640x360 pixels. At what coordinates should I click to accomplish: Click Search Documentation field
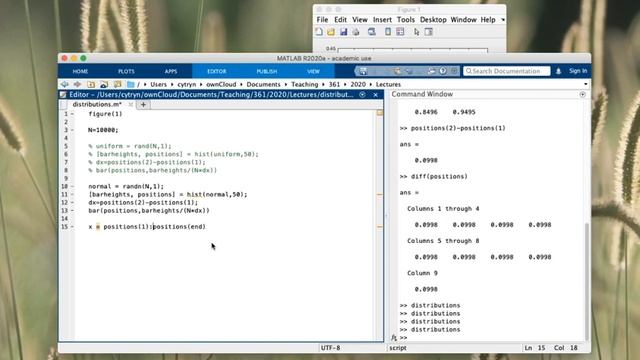(x=507, y=71)
